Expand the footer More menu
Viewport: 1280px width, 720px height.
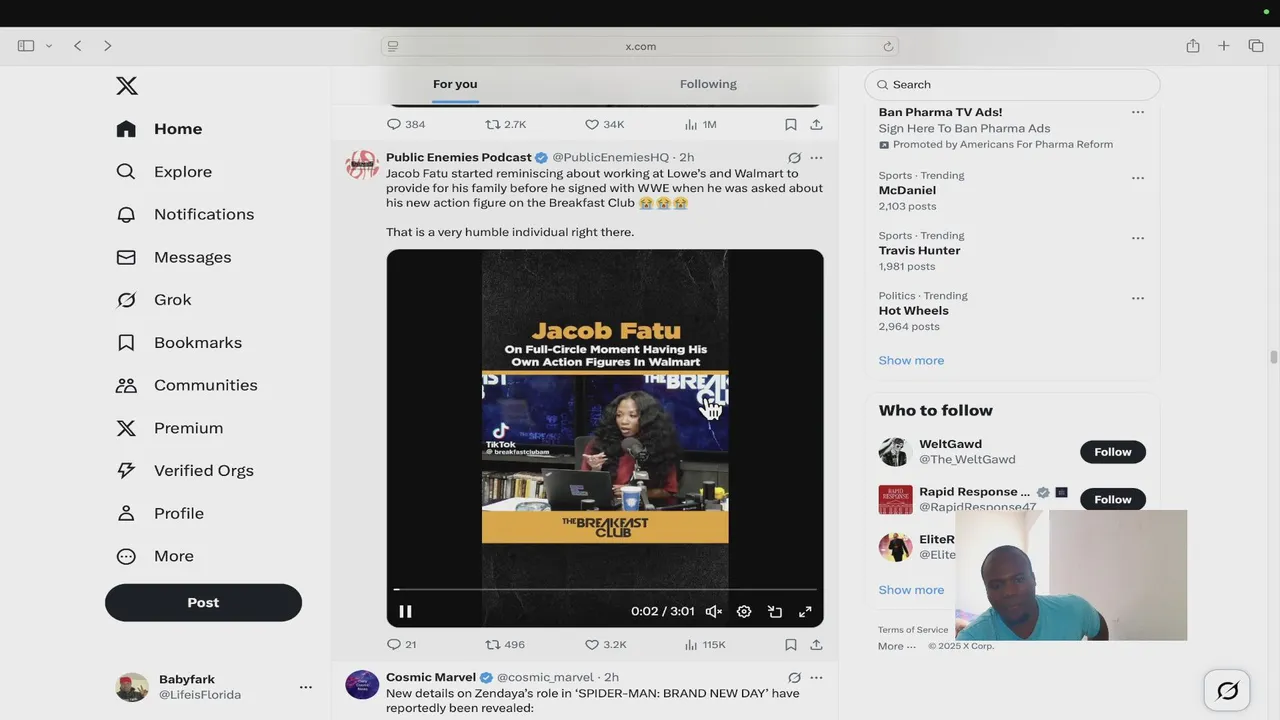(x=897, y=646)
